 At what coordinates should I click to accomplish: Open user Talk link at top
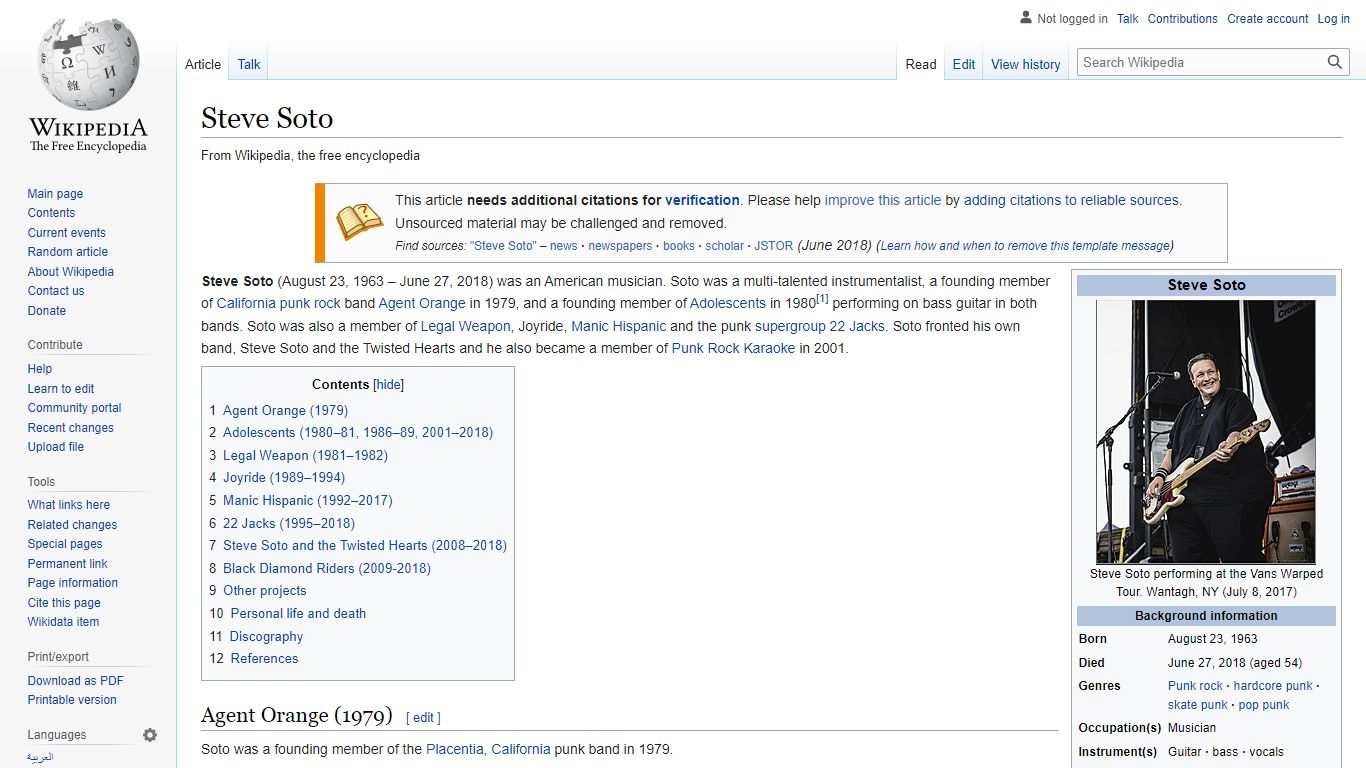(1128, 18)
